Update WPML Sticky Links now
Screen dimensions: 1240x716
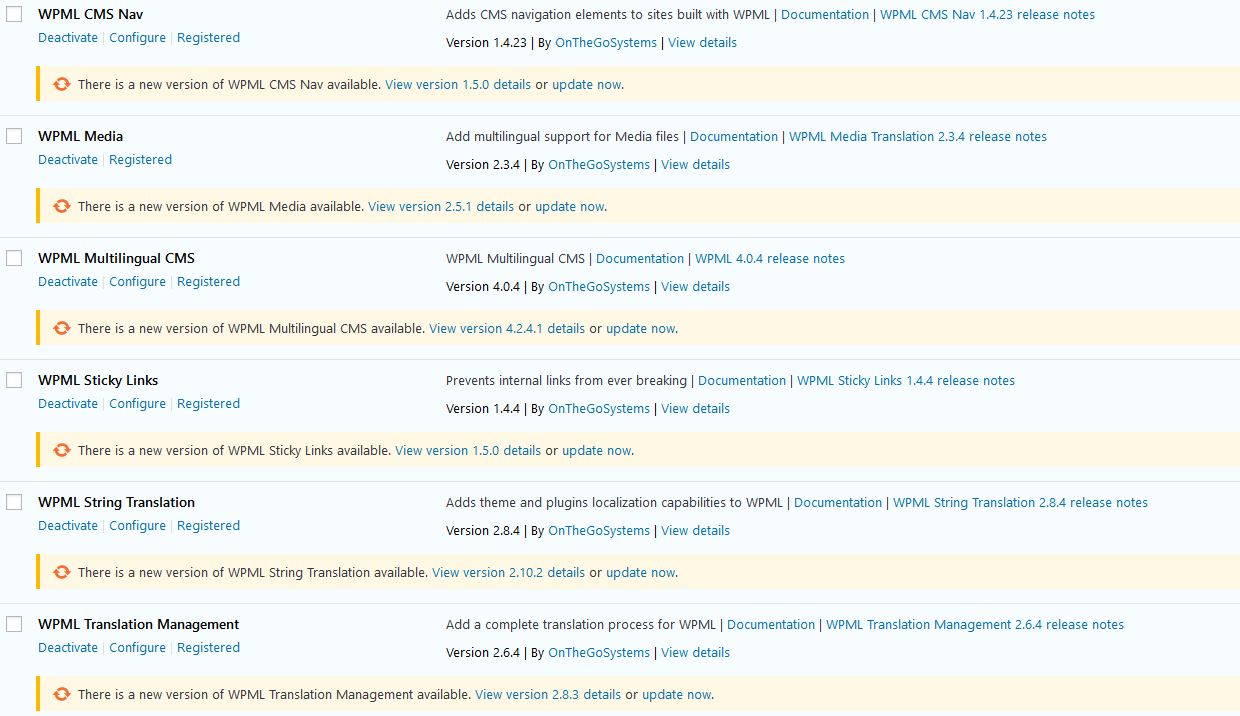596,451
